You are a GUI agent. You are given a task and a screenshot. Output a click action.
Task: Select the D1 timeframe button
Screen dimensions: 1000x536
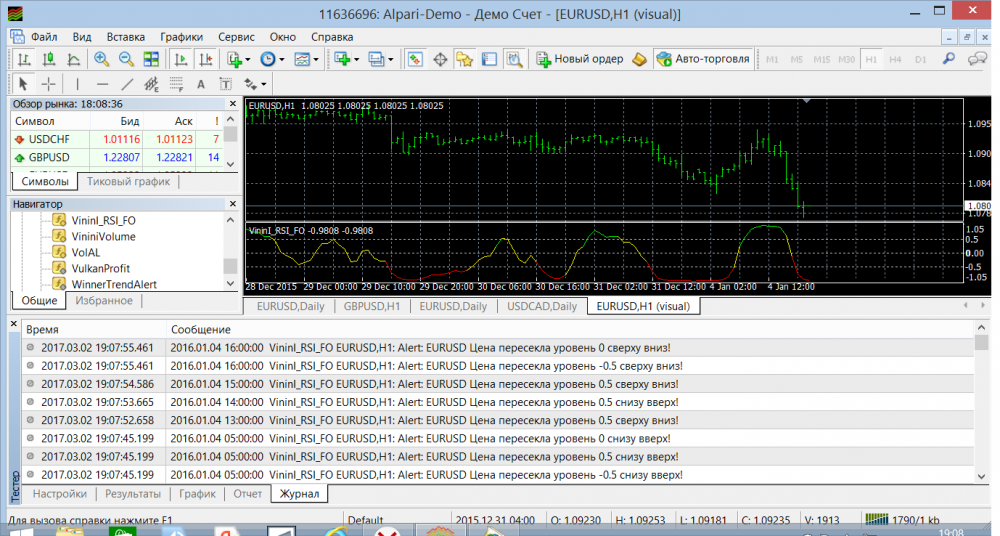tap(920, 59)
